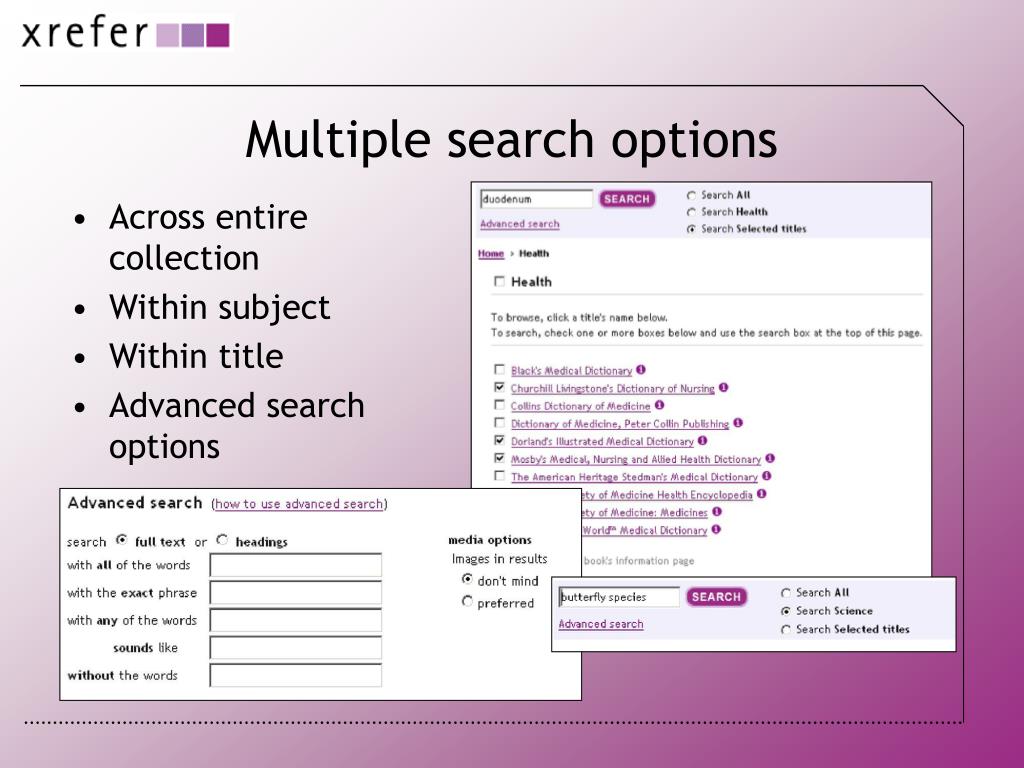Choose preferred for images in results
This screenshot has height=768, width=1024.
467,601
